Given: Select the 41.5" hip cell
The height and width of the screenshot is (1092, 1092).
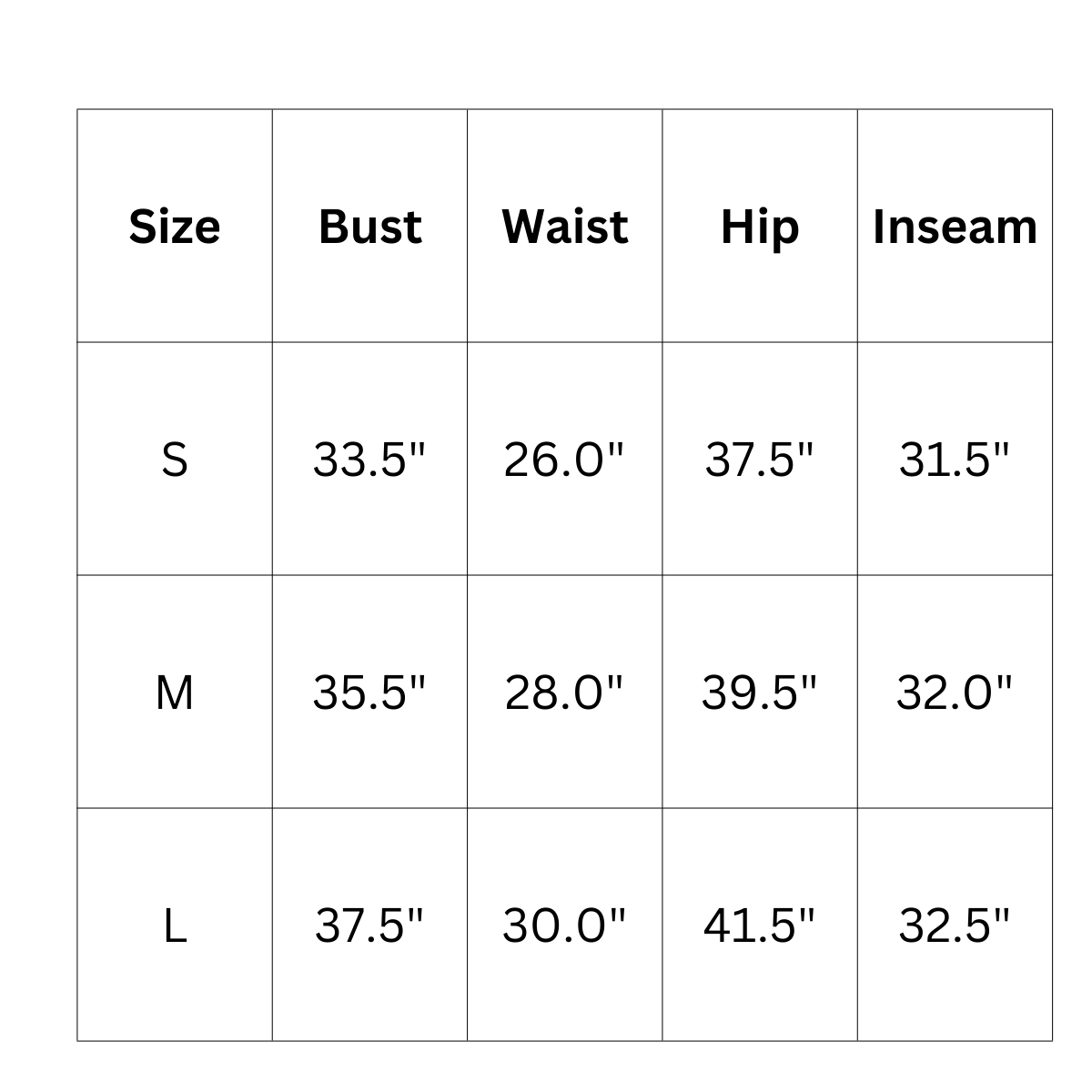Looking at the screenshot, I should coord(760,925).
